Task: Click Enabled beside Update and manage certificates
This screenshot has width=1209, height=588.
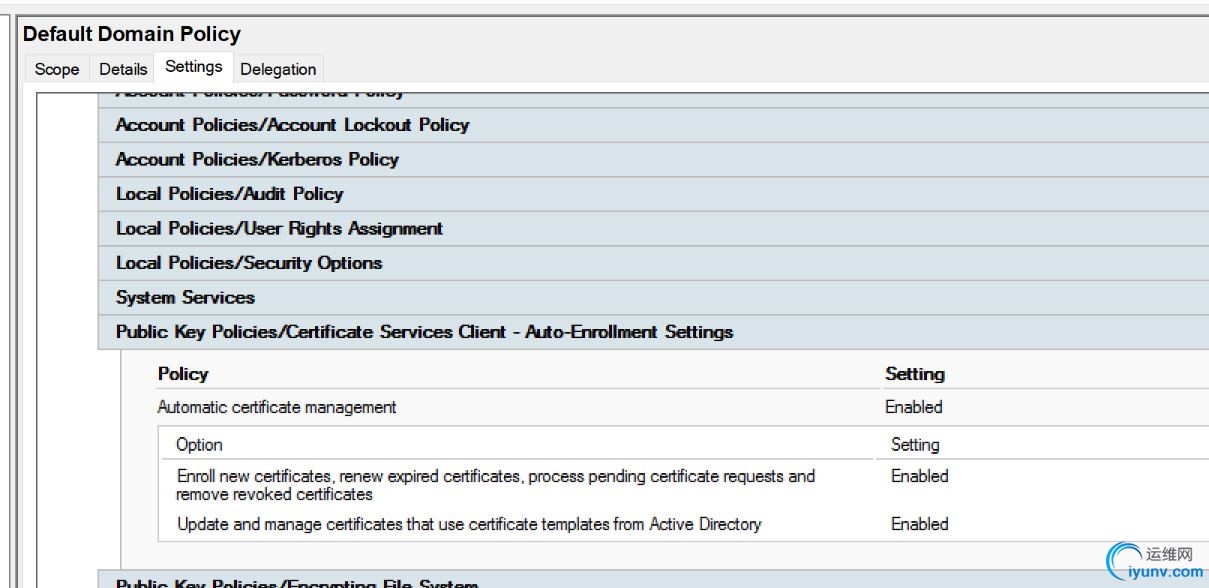Action: click(x=920, y=524)
